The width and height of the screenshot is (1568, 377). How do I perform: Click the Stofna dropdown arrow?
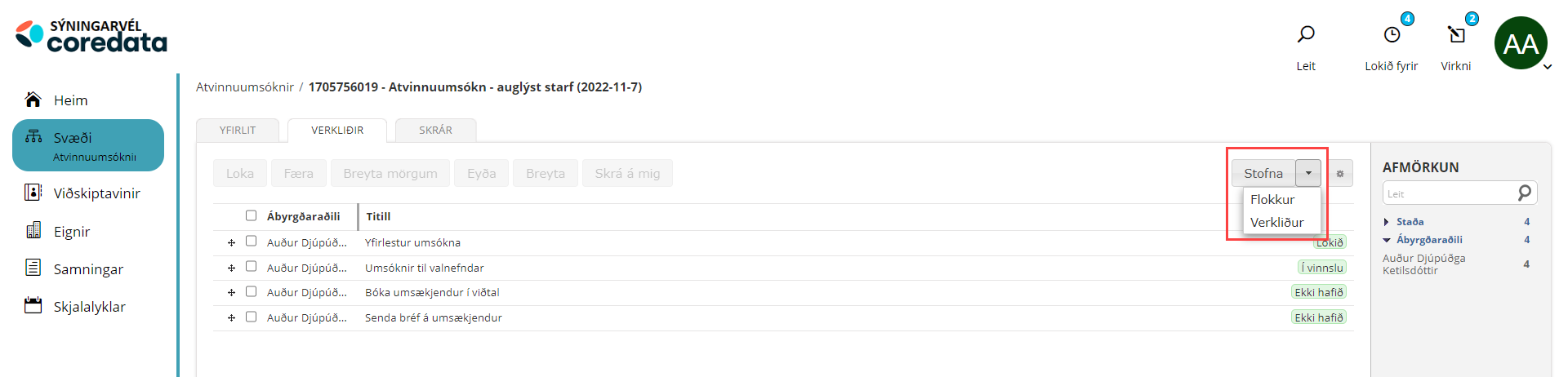click(x=1308, y=173)
